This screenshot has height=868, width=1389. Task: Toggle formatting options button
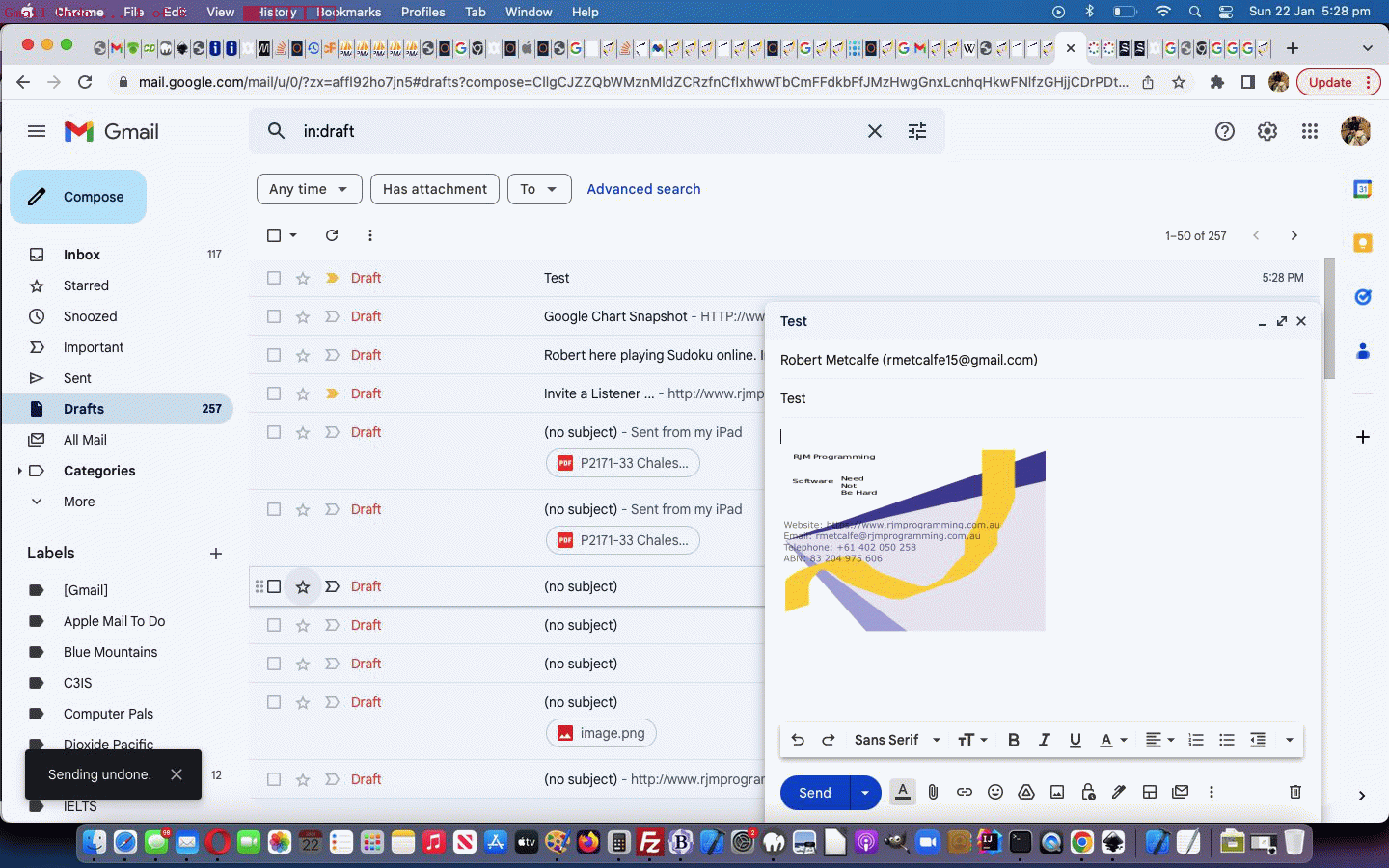(x=903, y=792)
